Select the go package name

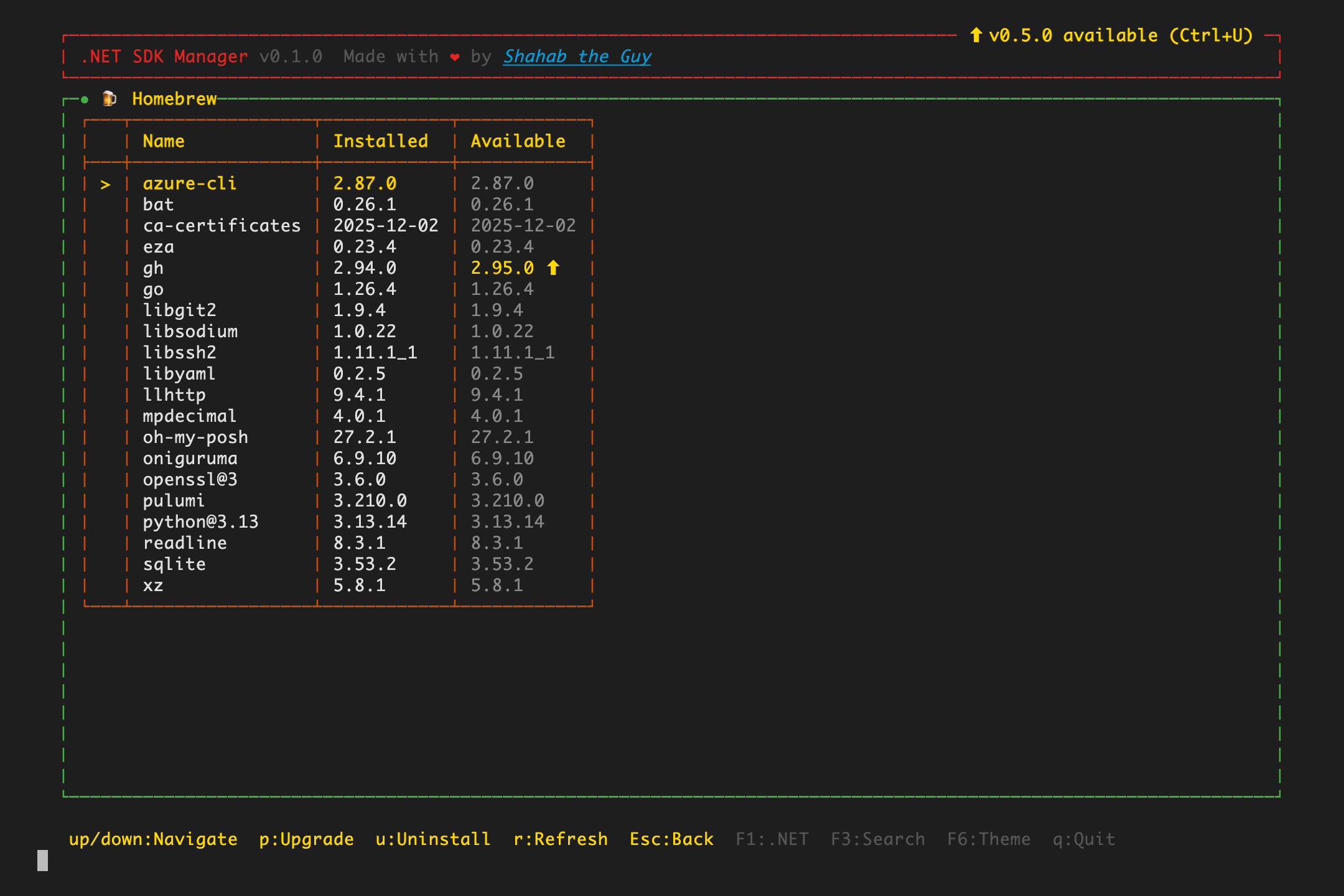coord(153,289)
